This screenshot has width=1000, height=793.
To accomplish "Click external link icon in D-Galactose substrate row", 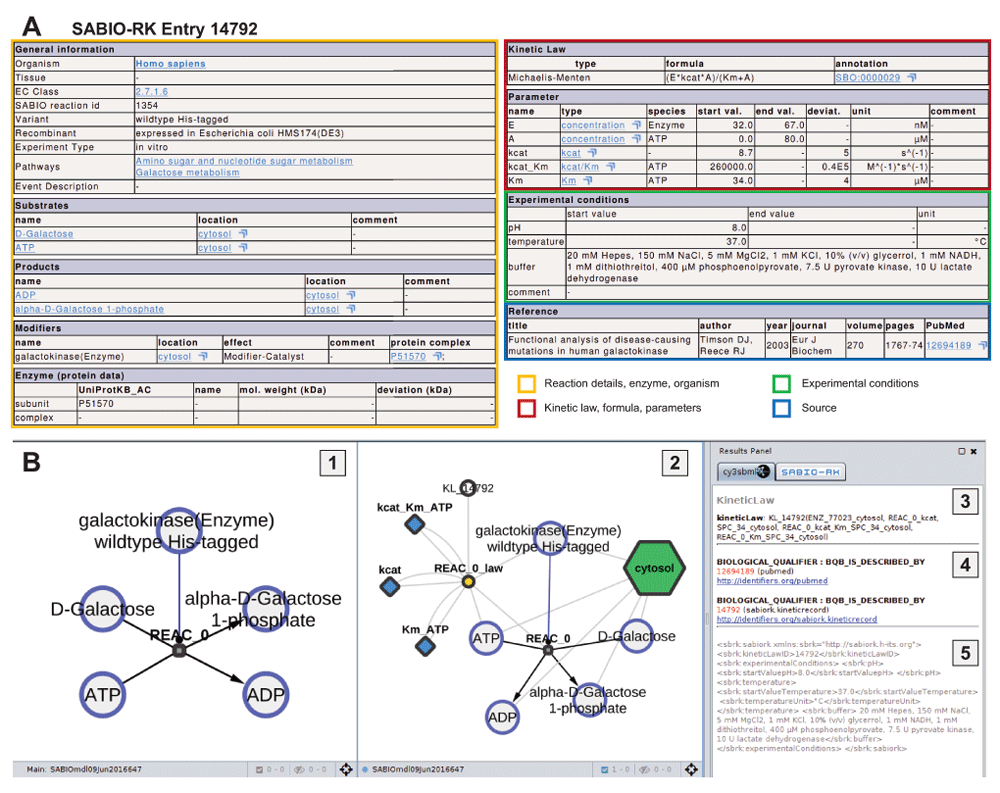I will 243,234.
